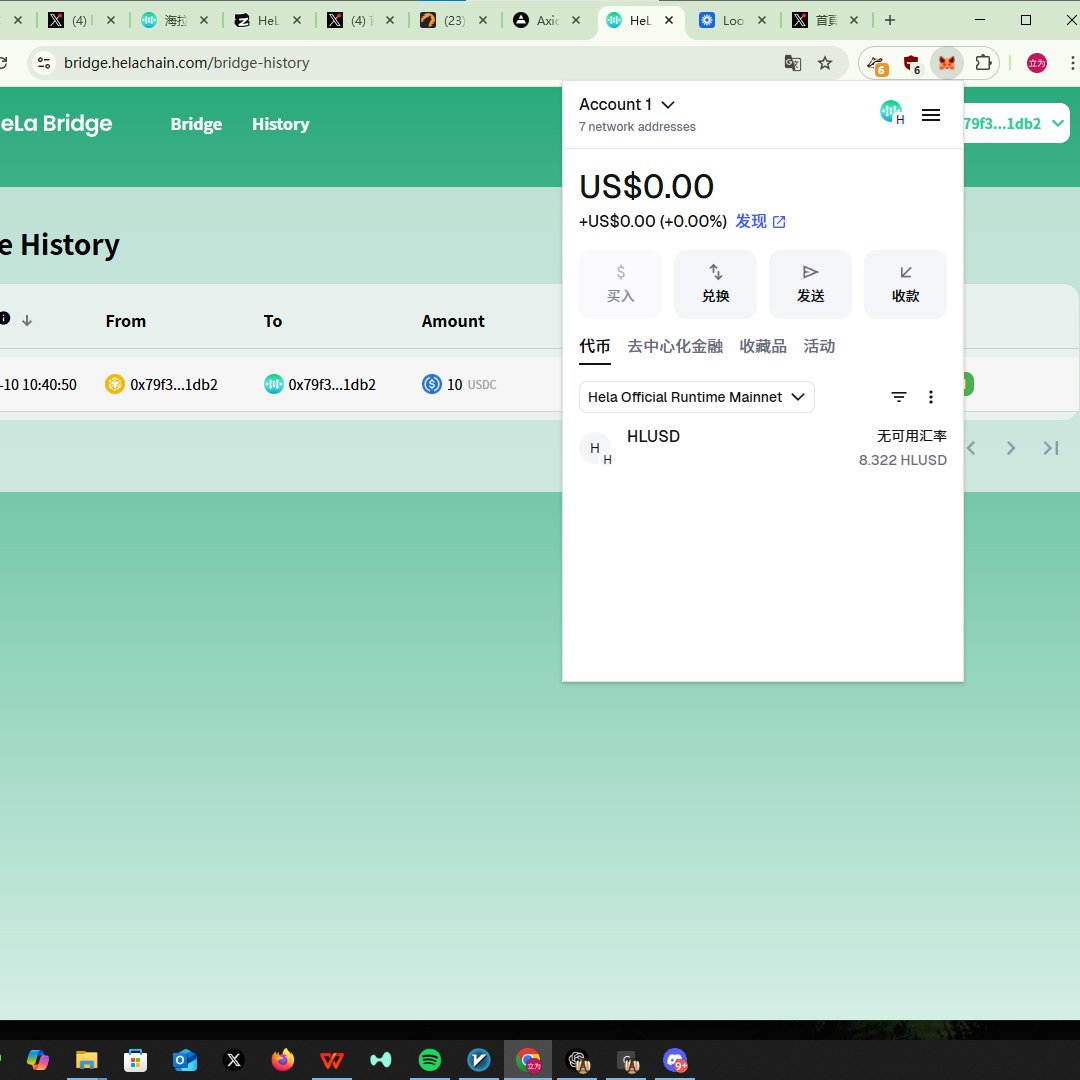Click the 8.322 HLUSD balance
1080x1080 pixels.
(902, 460)
